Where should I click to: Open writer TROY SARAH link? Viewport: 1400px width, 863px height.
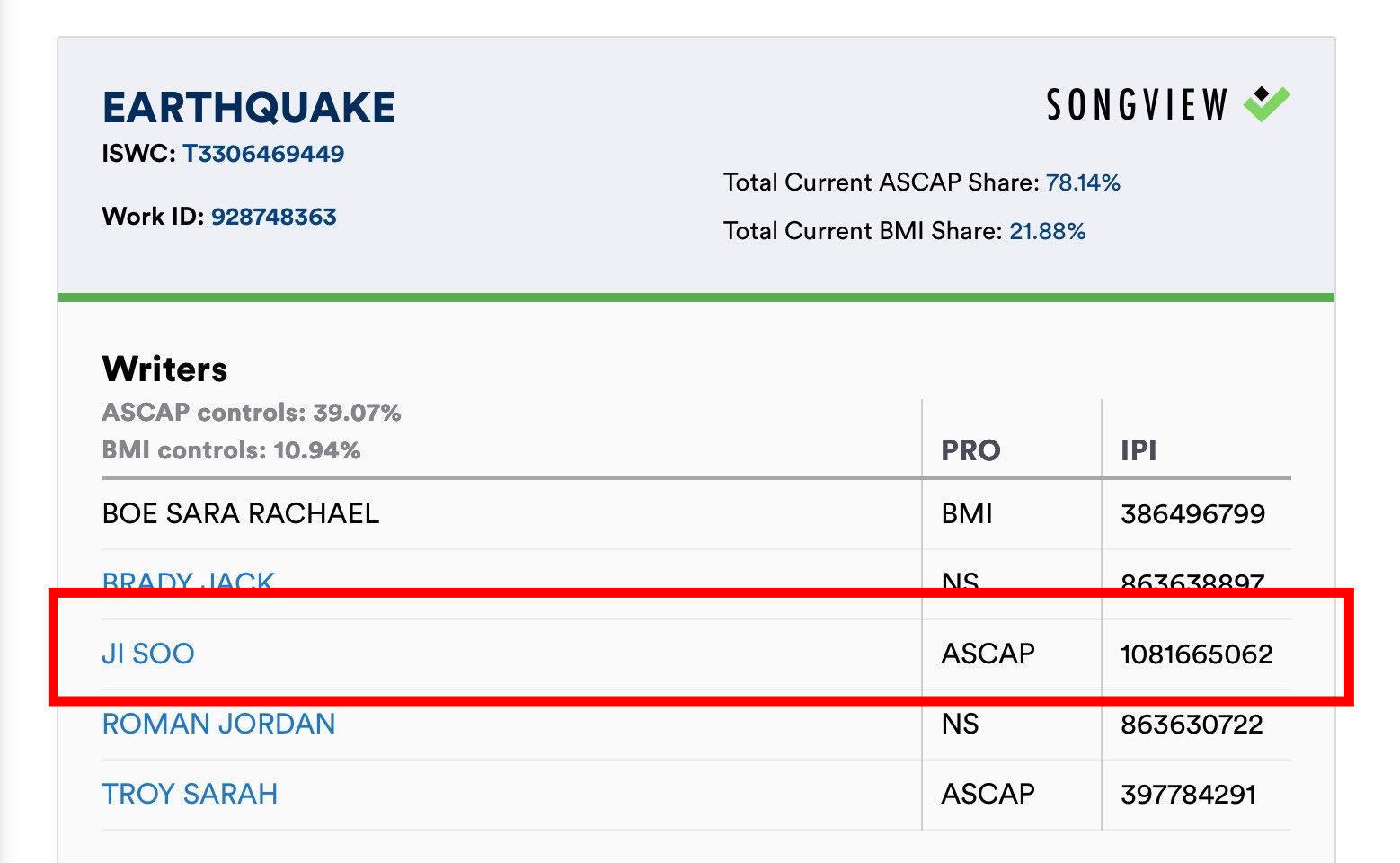190,794
